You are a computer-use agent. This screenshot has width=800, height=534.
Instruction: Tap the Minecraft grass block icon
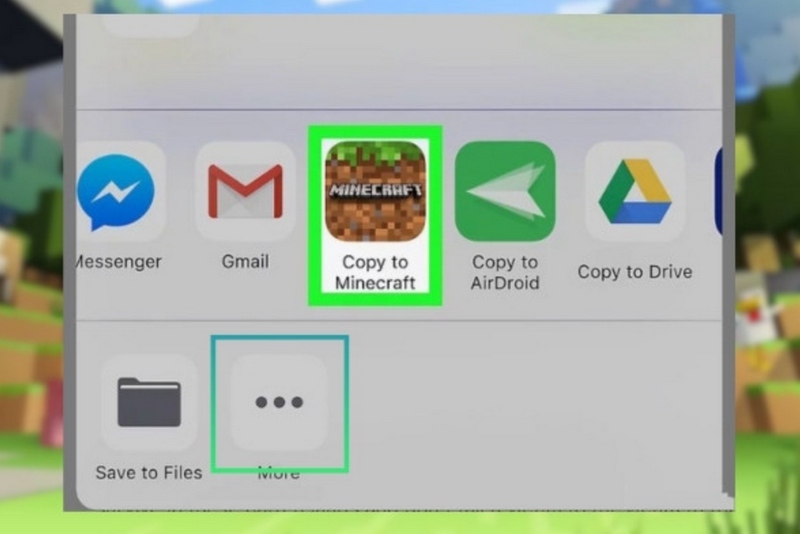pos(375,190)
